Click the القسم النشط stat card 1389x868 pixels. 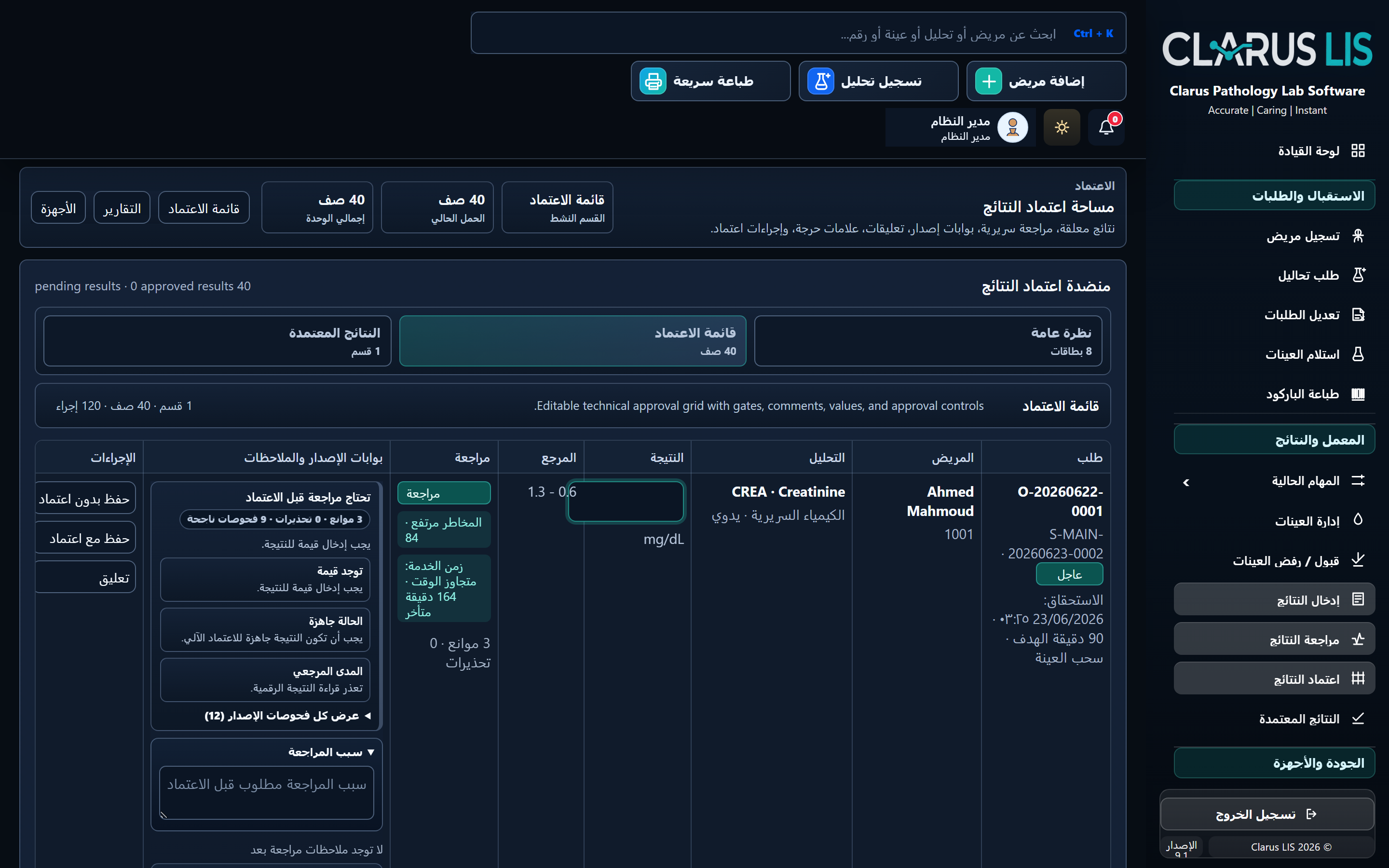[x=557, y=208]
